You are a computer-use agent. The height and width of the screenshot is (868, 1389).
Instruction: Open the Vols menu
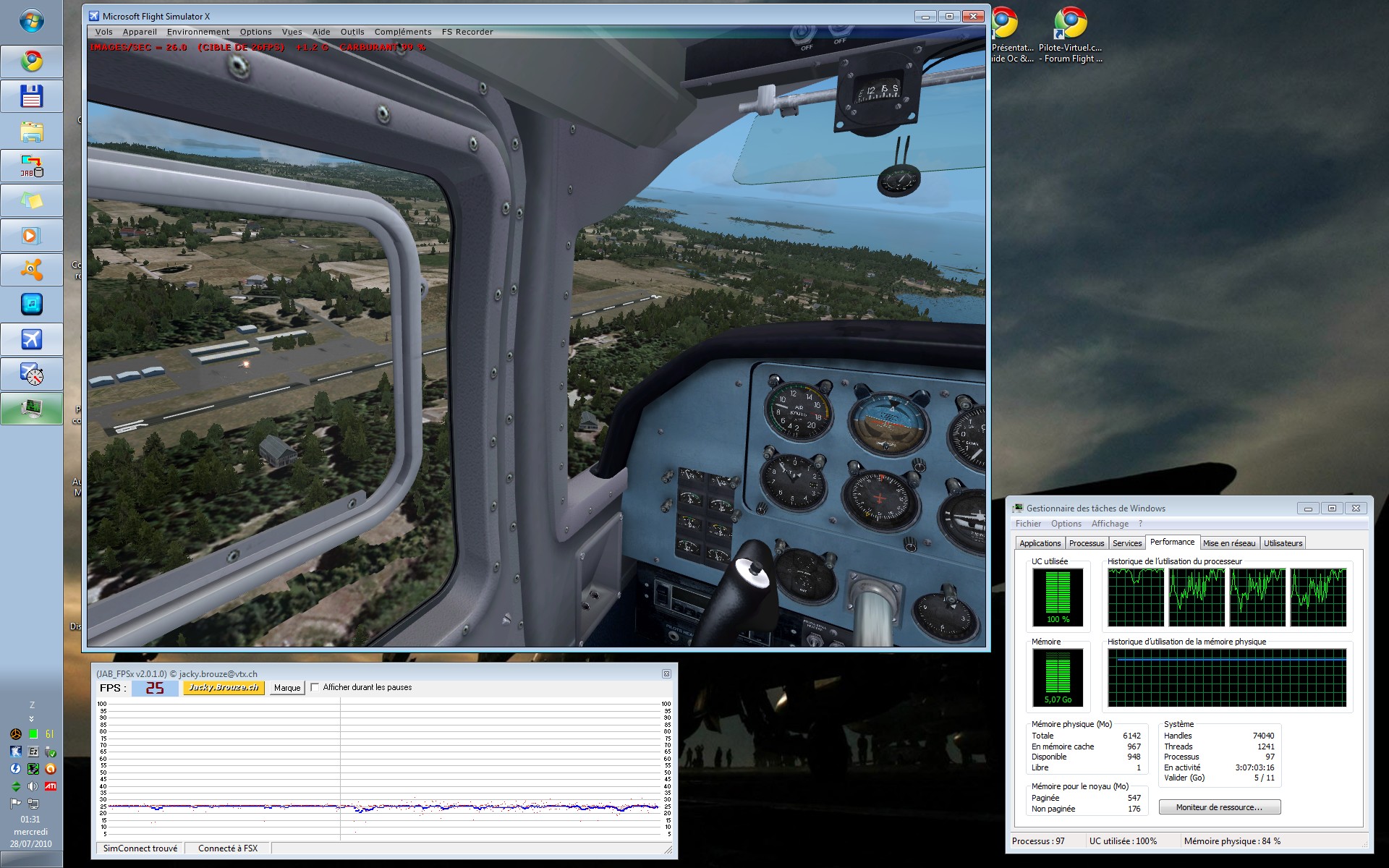pos(104,32)
